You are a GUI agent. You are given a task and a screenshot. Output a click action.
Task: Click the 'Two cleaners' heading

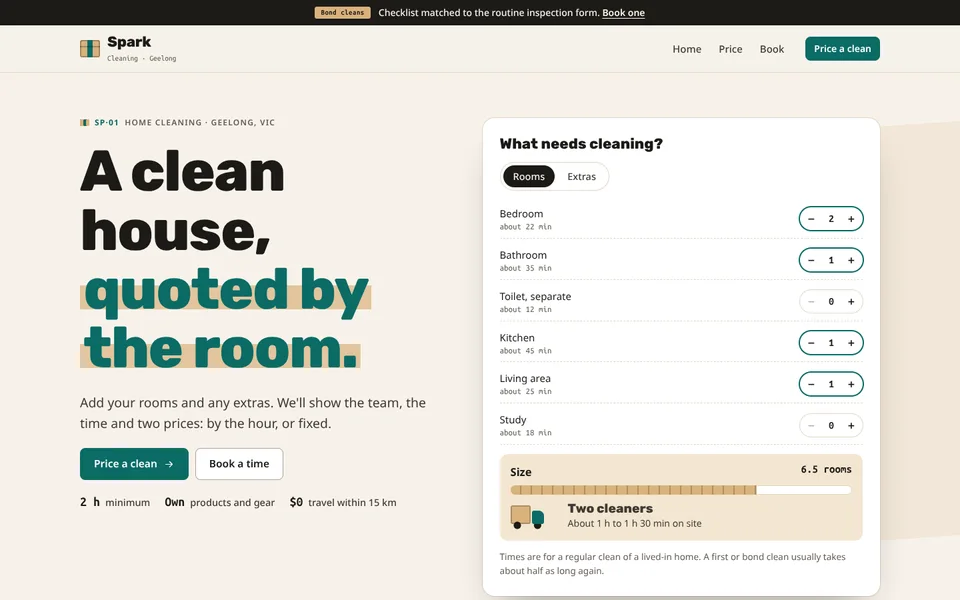point(610,508)
